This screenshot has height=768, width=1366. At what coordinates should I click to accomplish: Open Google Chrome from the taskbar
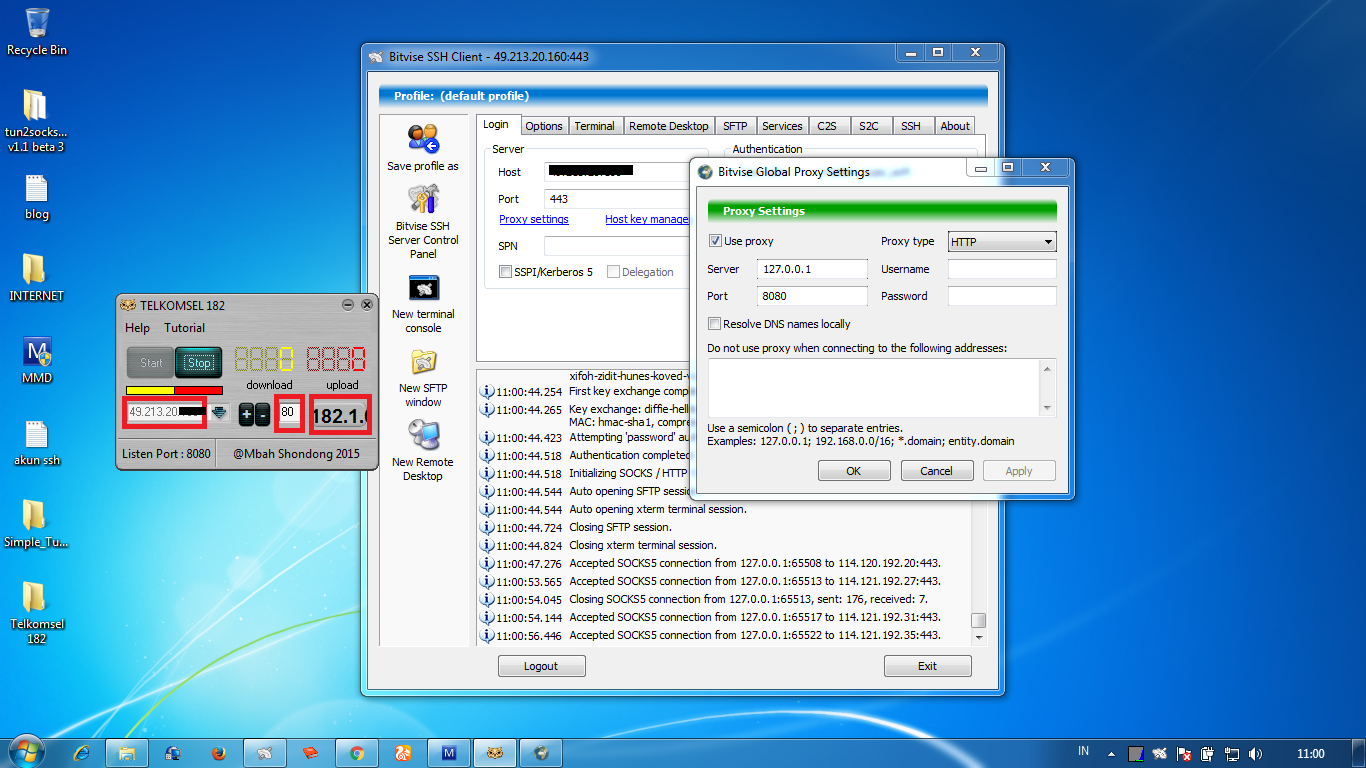(357, 753)
